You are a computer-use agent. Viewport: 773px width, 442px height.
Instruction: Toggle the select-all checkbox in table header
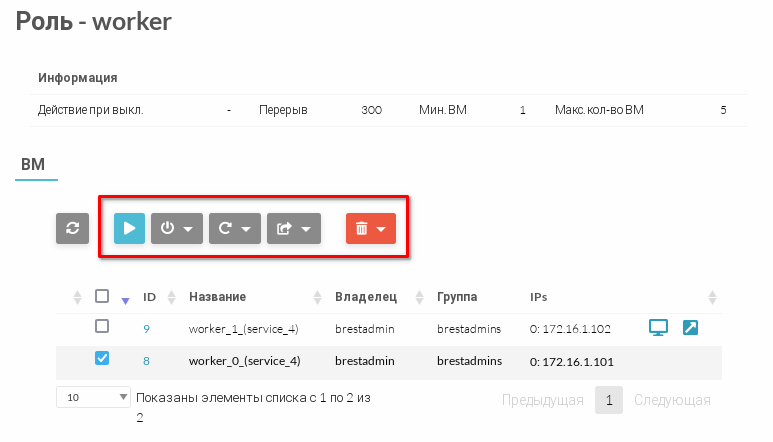pyautogui.click(x=101, y=296)
